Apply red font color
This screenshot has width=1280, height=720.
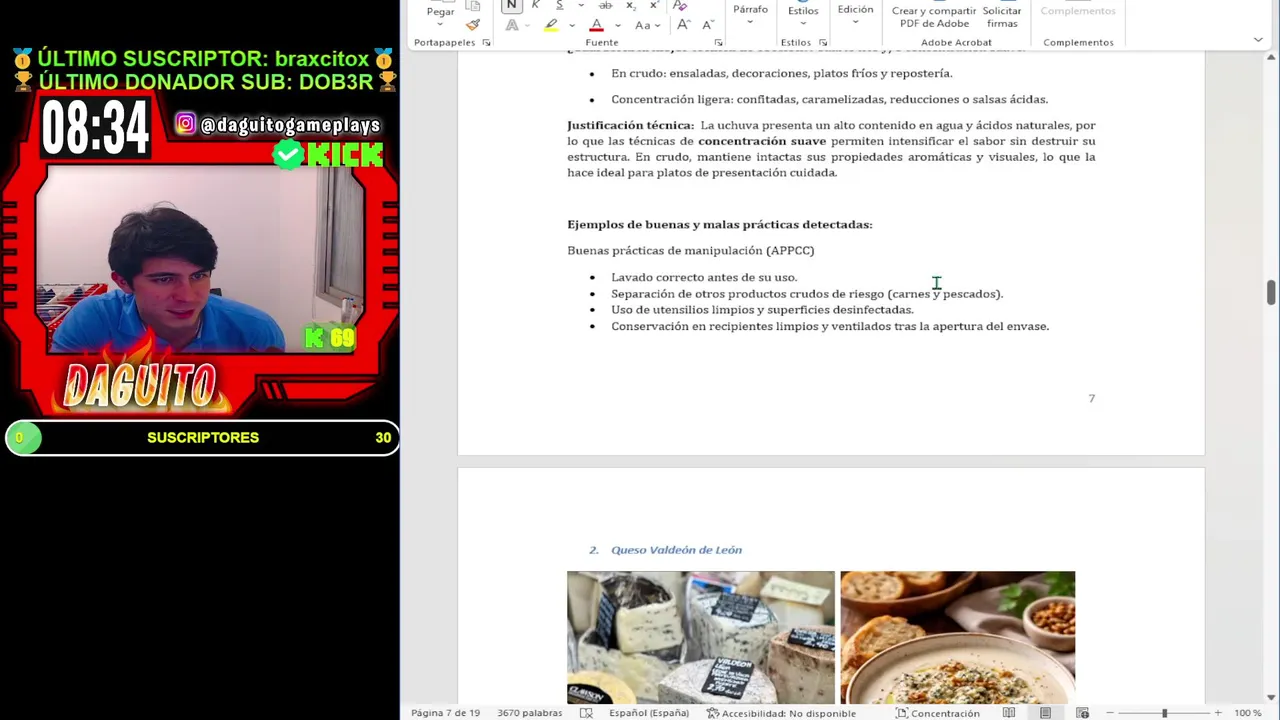click(596, 25)
